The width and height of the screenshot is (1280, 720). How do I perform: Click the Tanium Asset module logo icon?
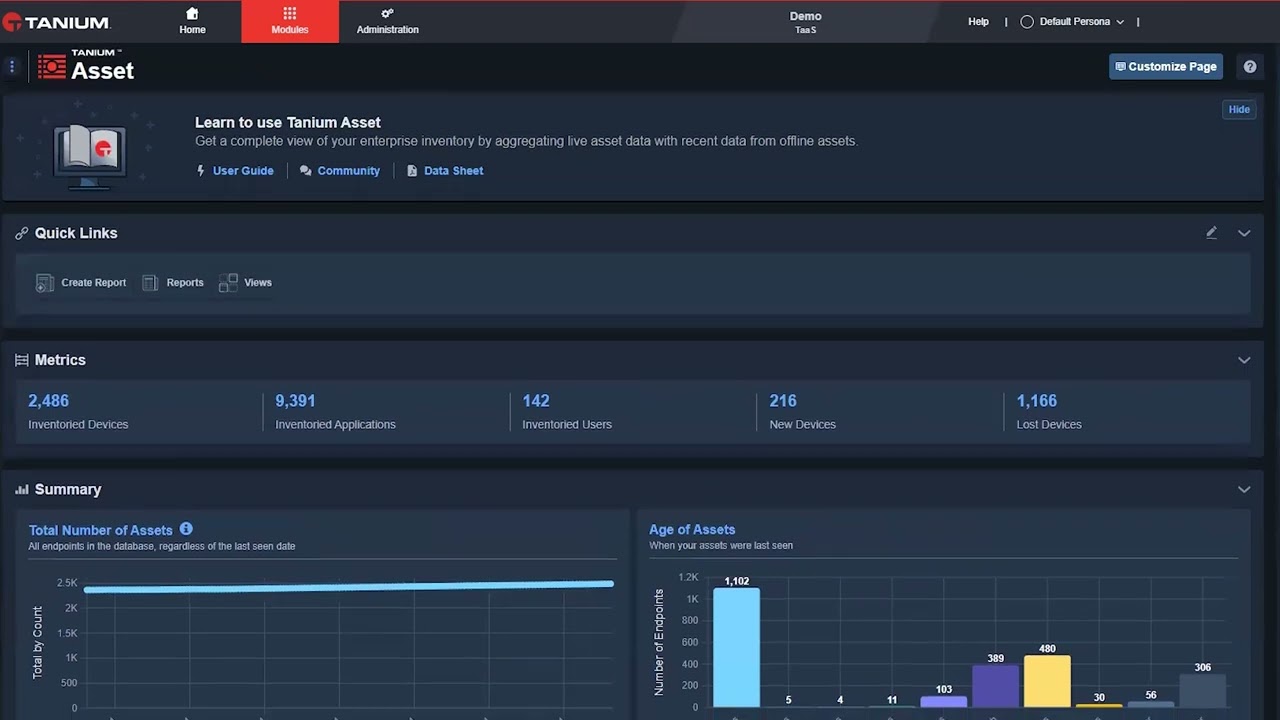[52, 67]
